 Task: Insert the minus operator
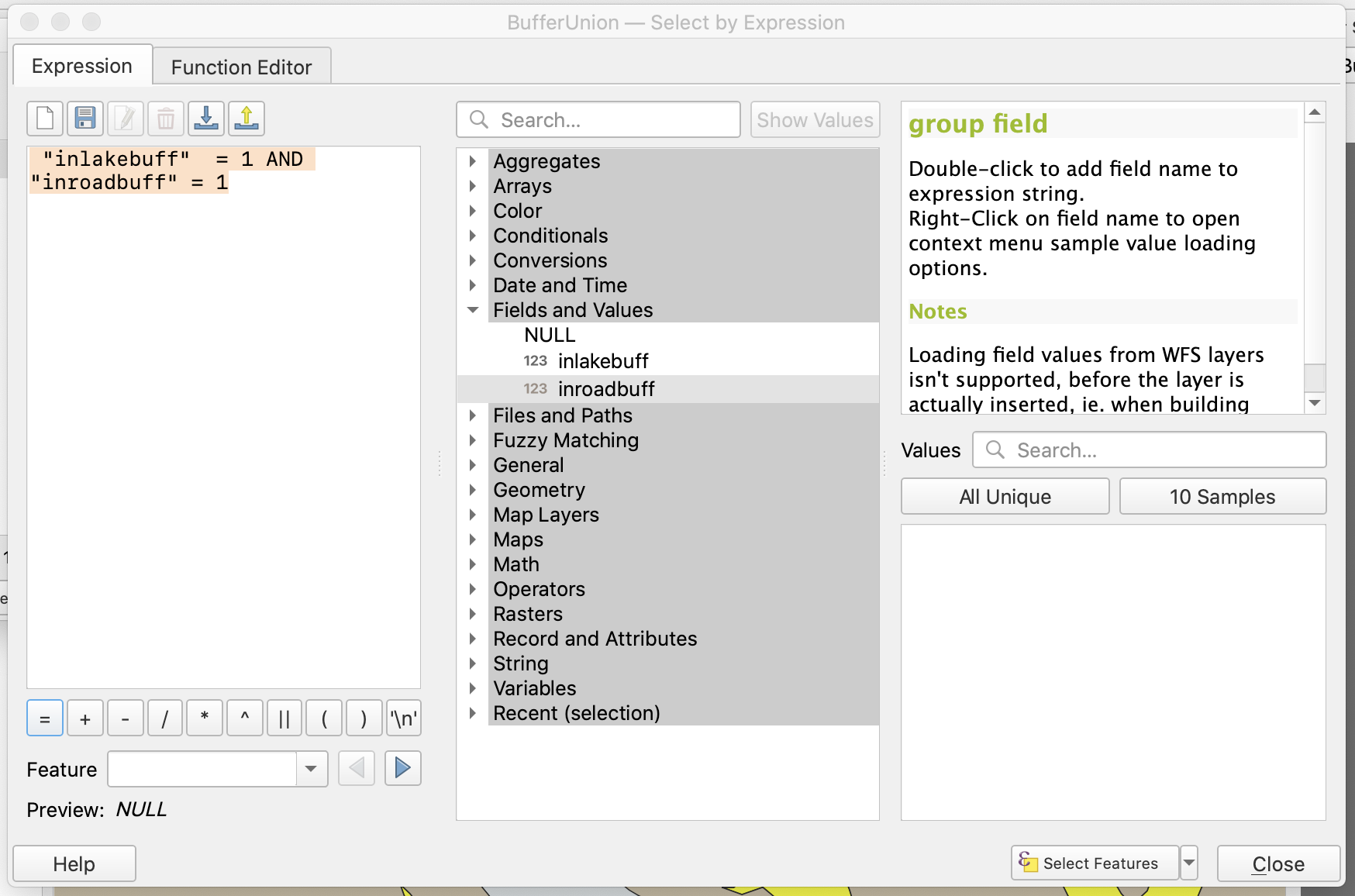pyautogui.click(x=126, y=719)
